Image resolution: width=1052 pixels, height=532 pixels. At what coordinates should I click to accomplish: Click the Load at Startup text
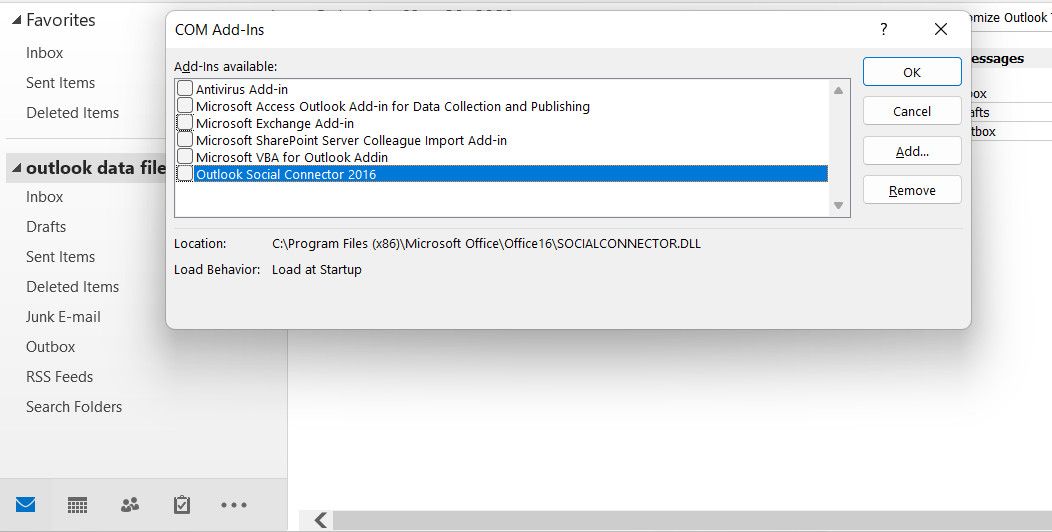(x=317, y=270)
